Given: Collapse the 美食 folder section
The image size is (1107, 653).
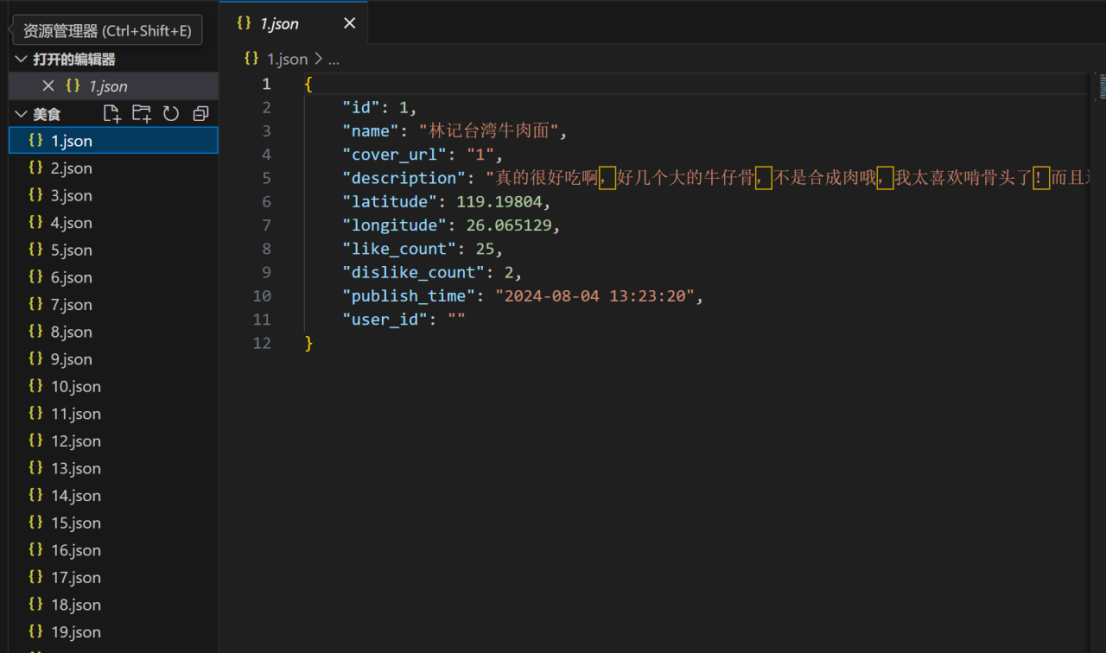Looking at the screenshot, I should tap(21, 114).
